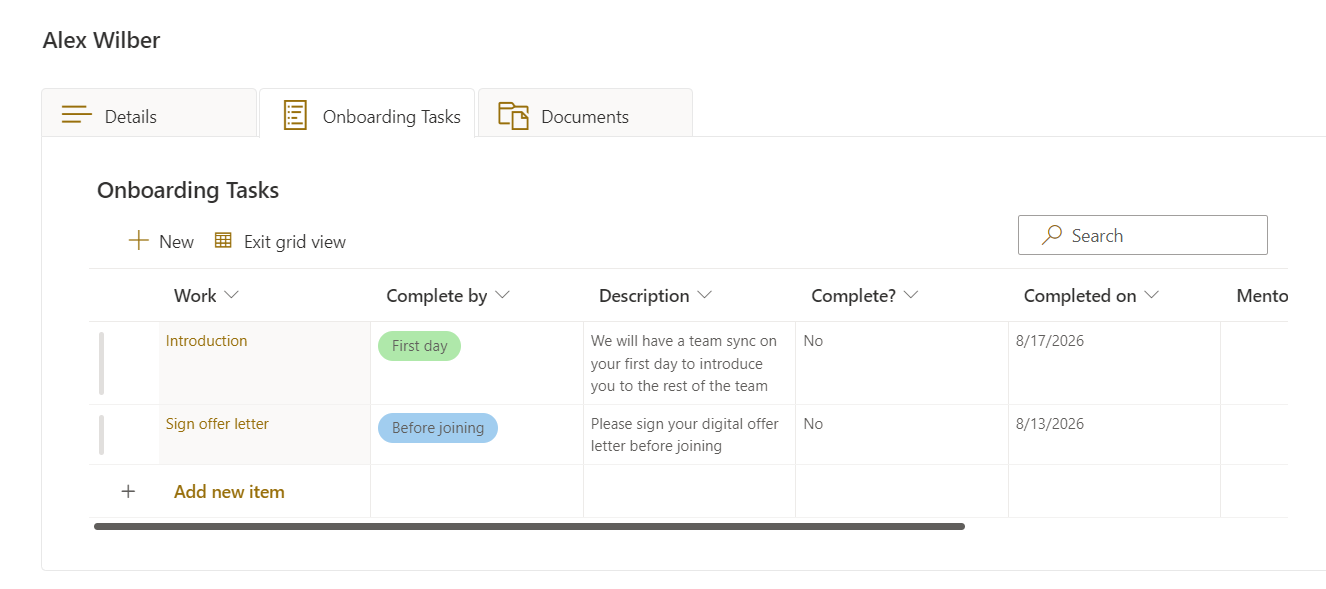Click the green First day pill

pyautogui.click(x=419, y=346)
